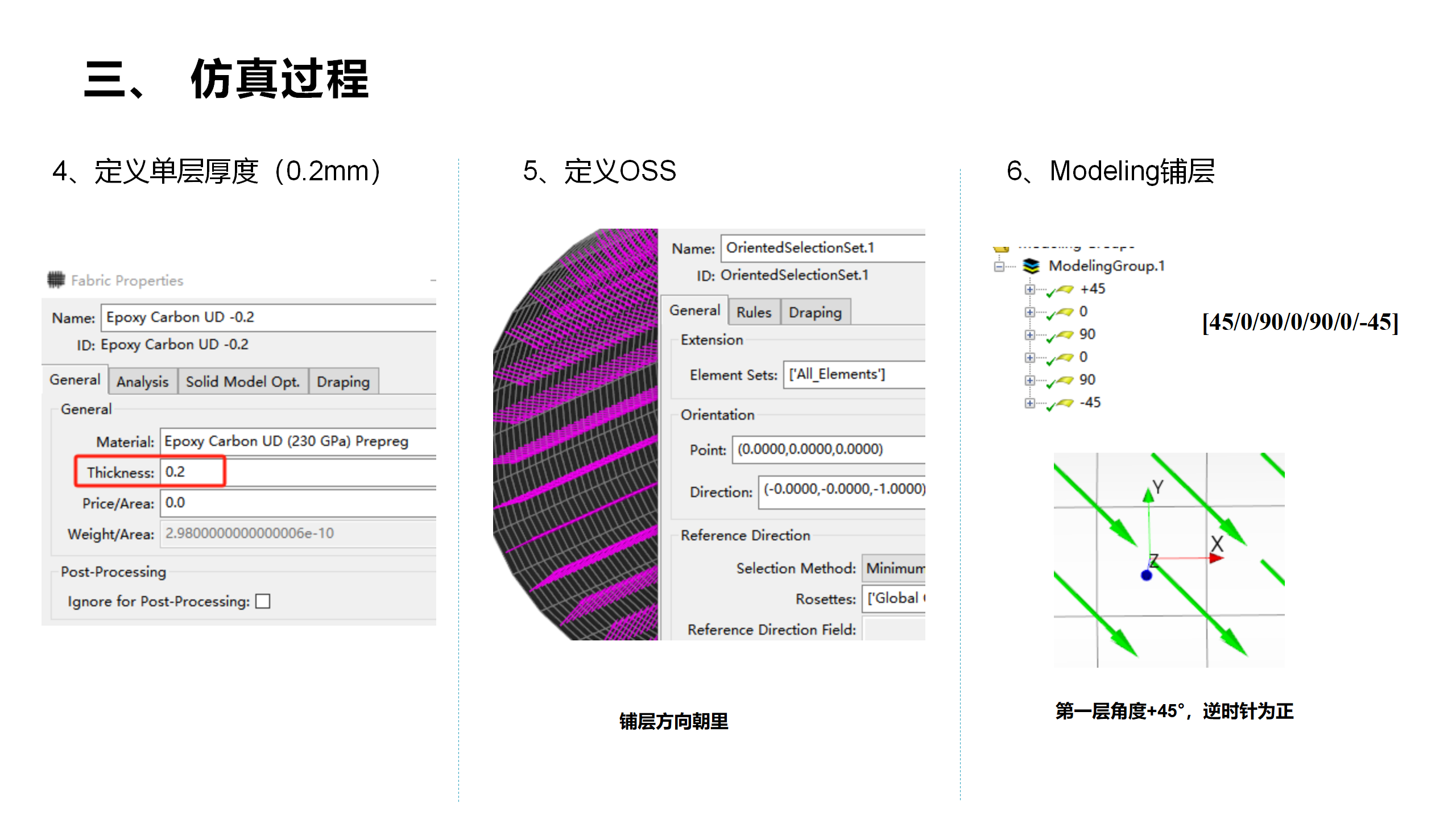
Task: Select General tab in Fabric Properties
Action: click(75, 379)
